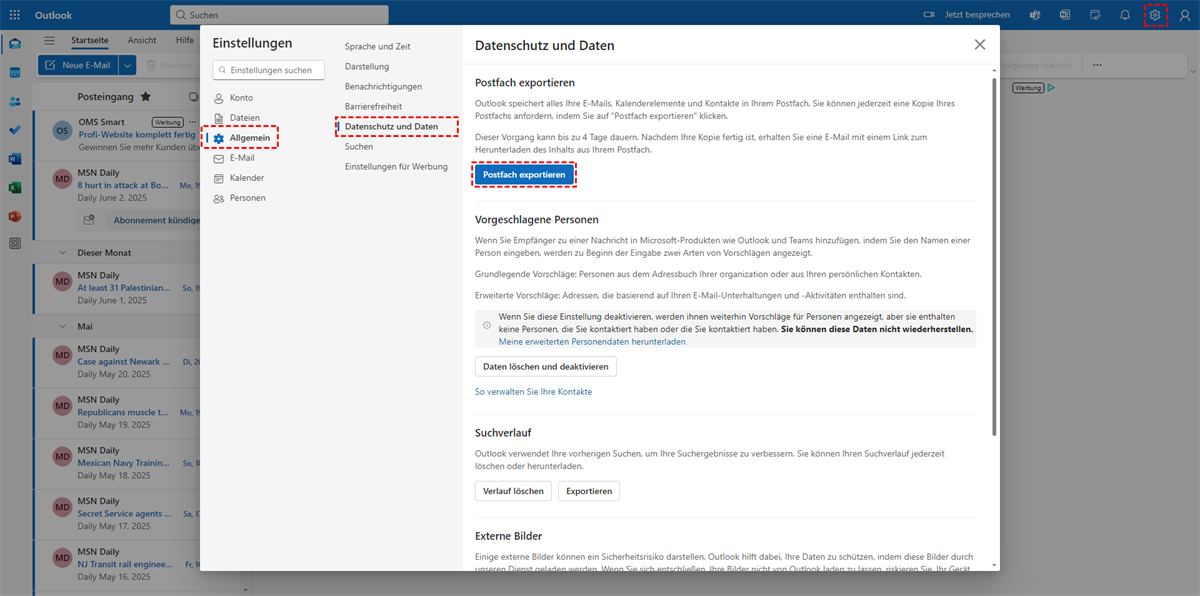This screenshot has height=596, width=1200.
Task: Select Benachrichtigungen in settings submenu
Action: (383, 87)
